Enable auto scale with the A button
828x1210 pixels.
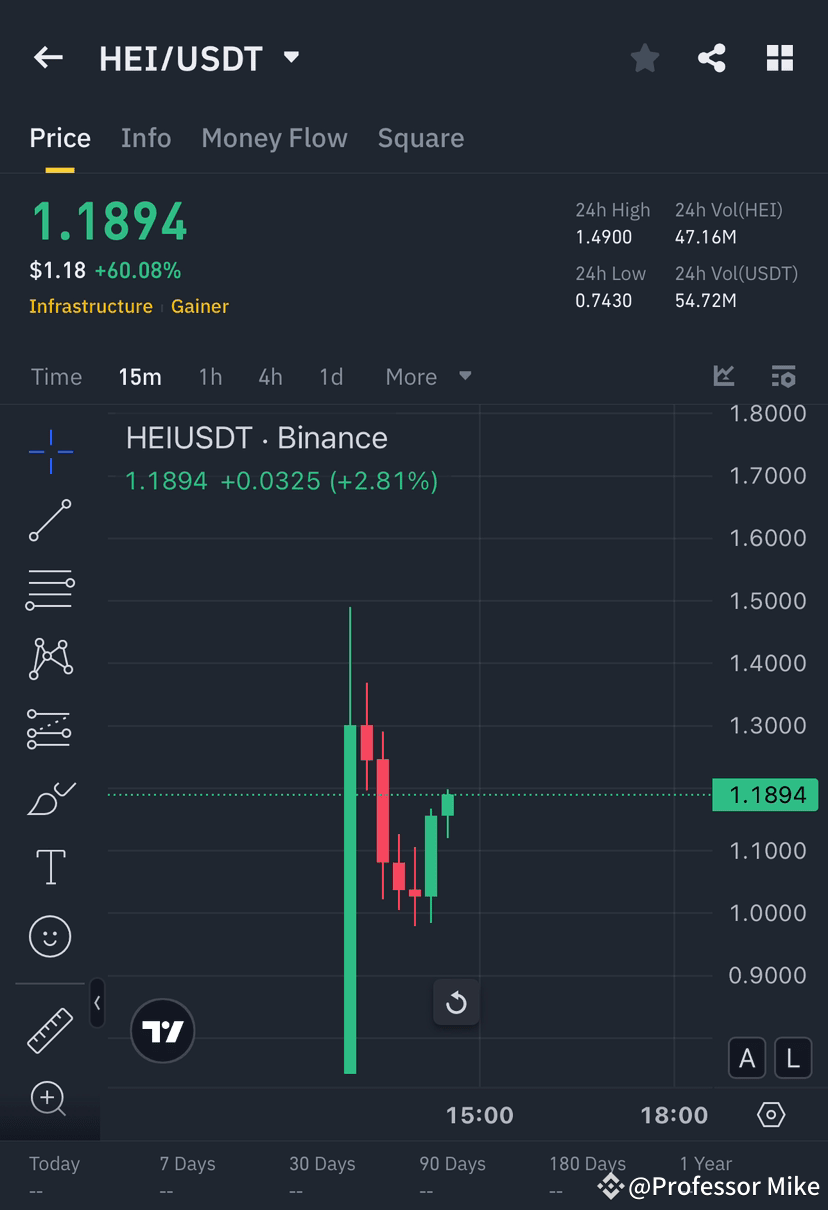(x=747, y=1058)
